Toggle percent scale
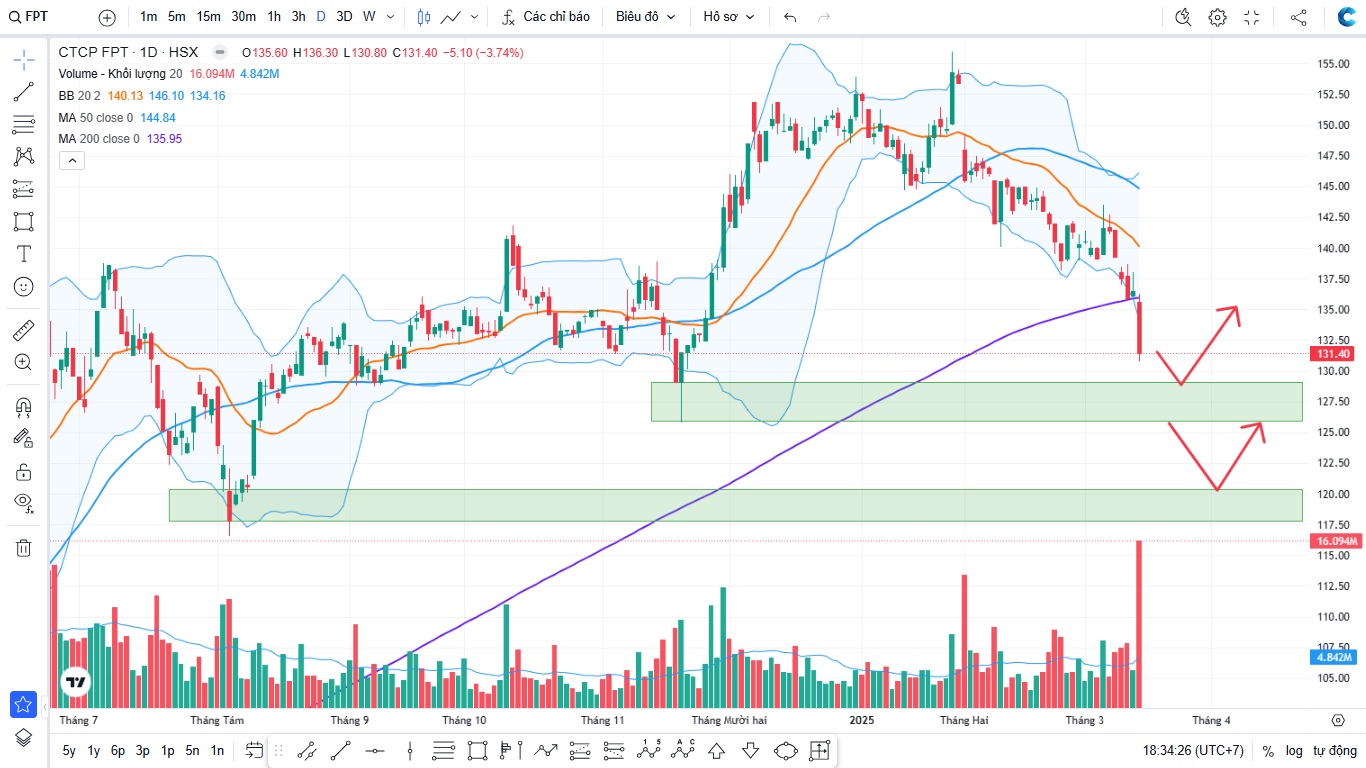Viewport: 1366px width, 768px height. pos(1268,750)
